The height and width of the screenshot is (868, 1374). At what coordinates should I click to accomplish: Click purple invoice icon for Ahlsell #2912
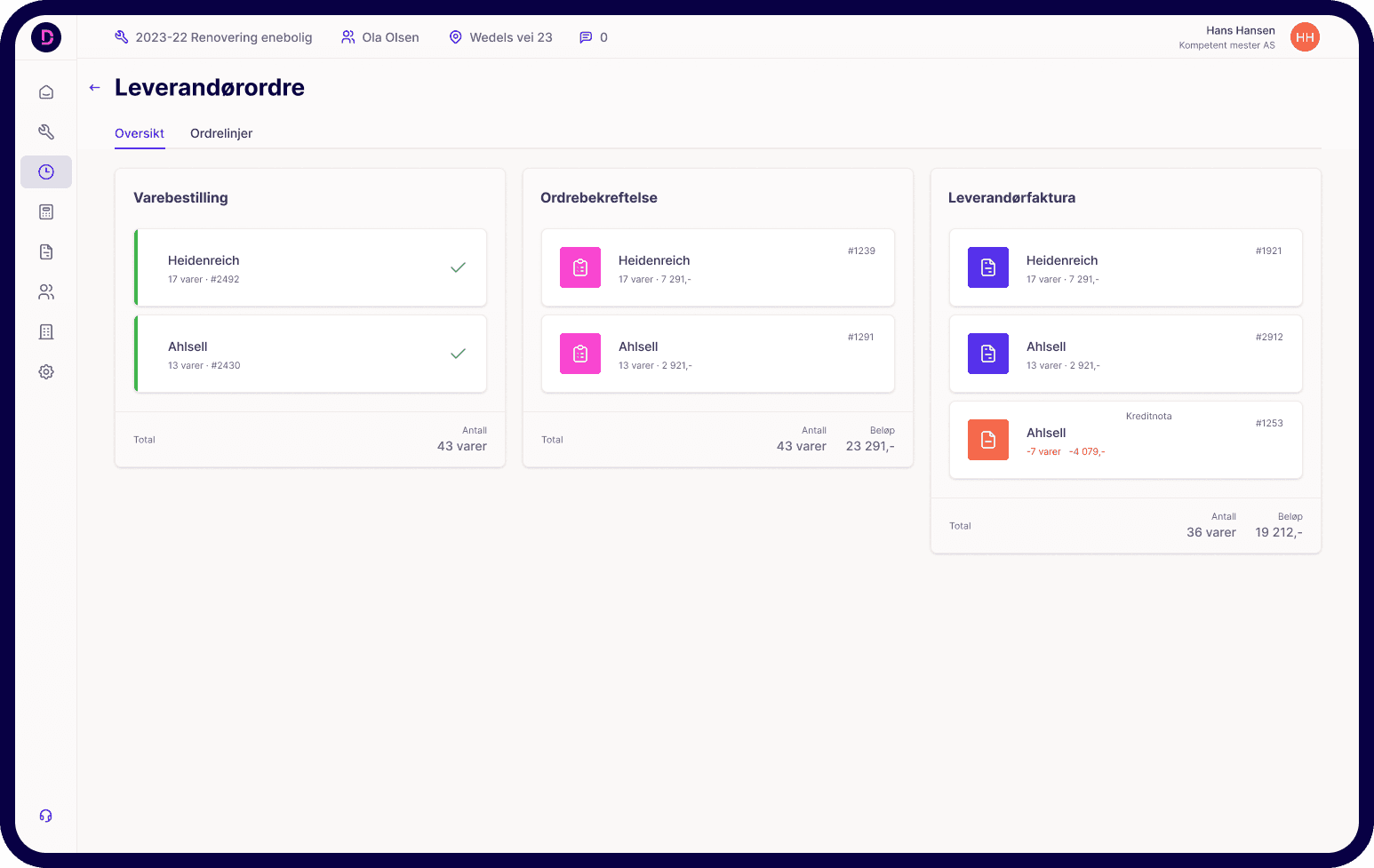[x=988, y=354]
